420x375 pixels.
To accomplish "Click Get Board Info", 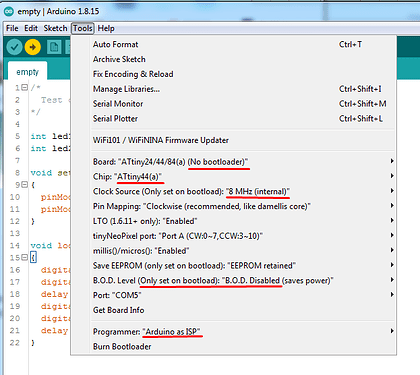I will click(233, 310).
